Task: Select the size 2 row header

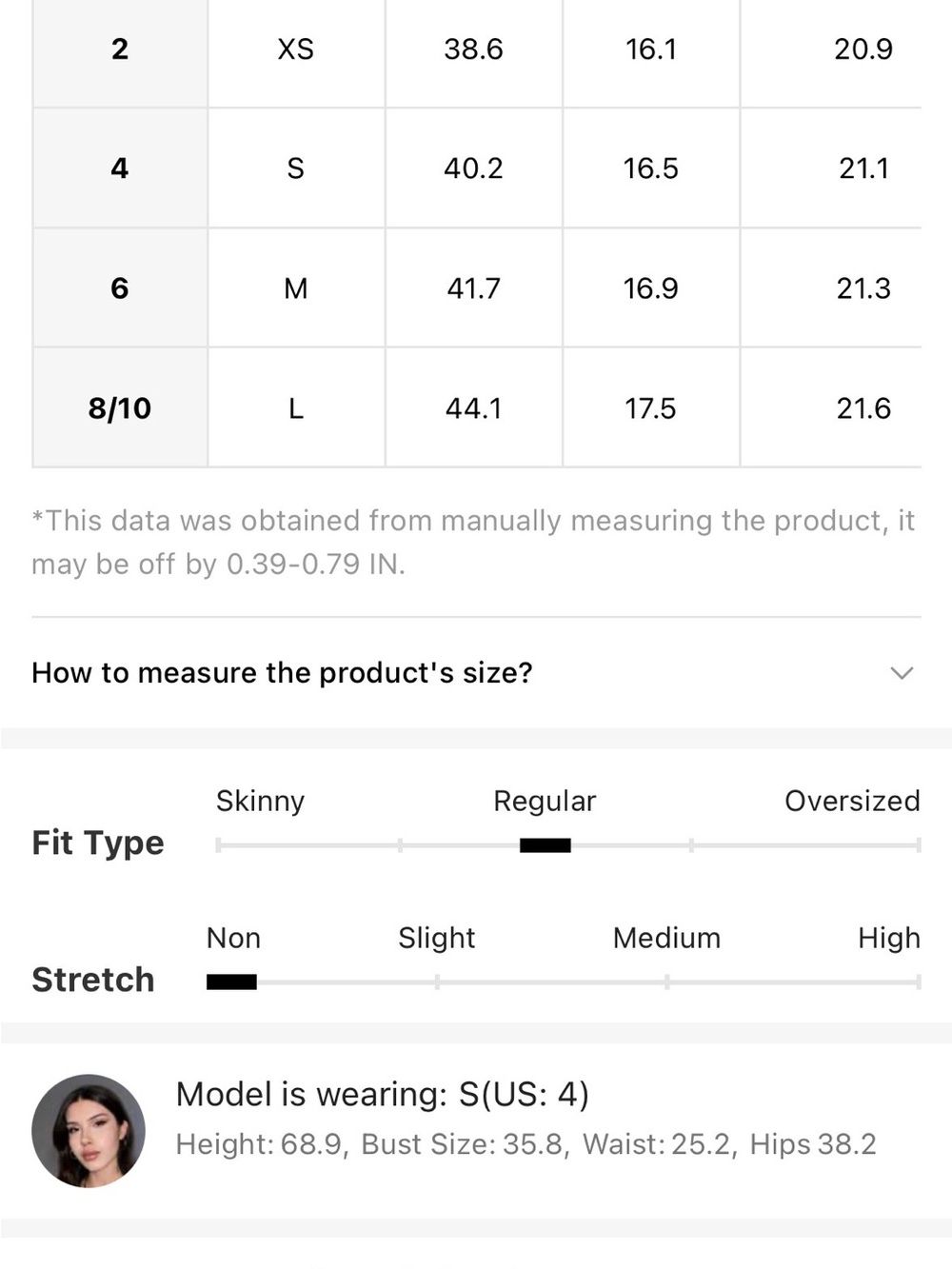Action: (120, 49)
